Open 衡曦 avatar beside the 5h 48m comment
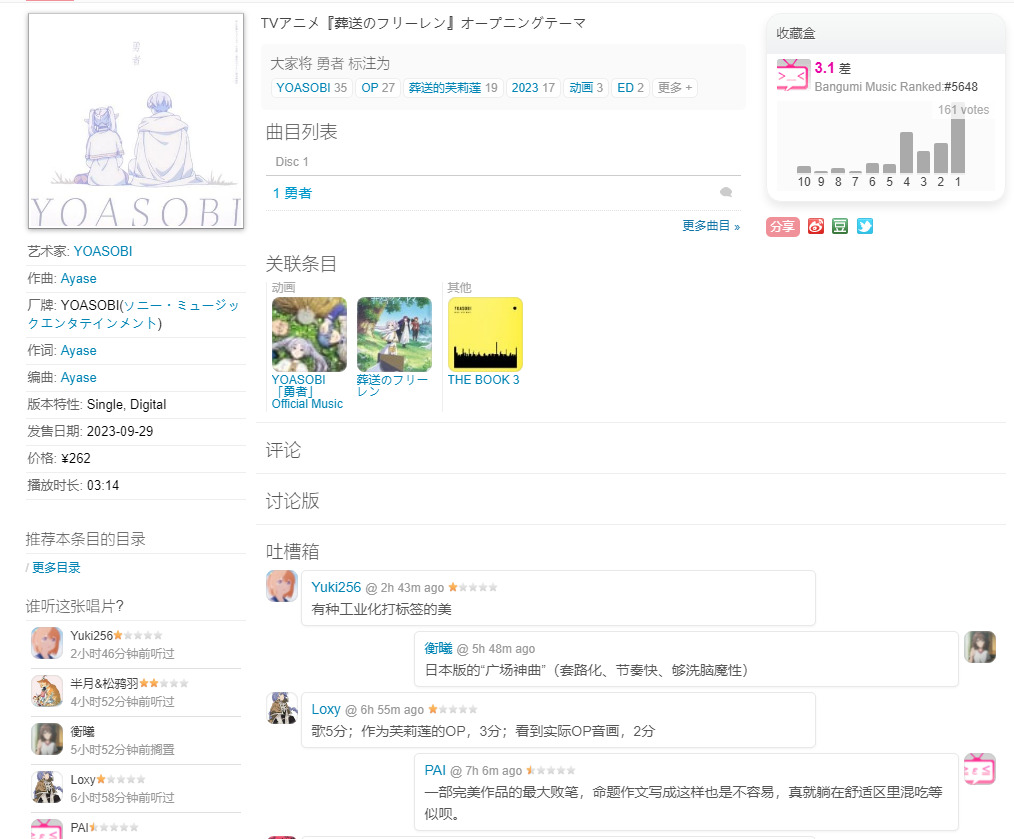 click(980, 647)
